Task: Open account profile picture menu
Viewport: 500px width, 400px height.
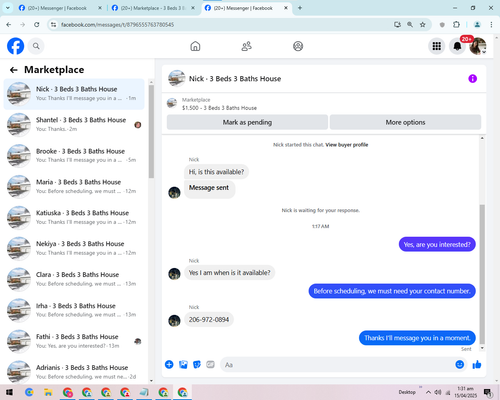Action: (x=478, y=46)
